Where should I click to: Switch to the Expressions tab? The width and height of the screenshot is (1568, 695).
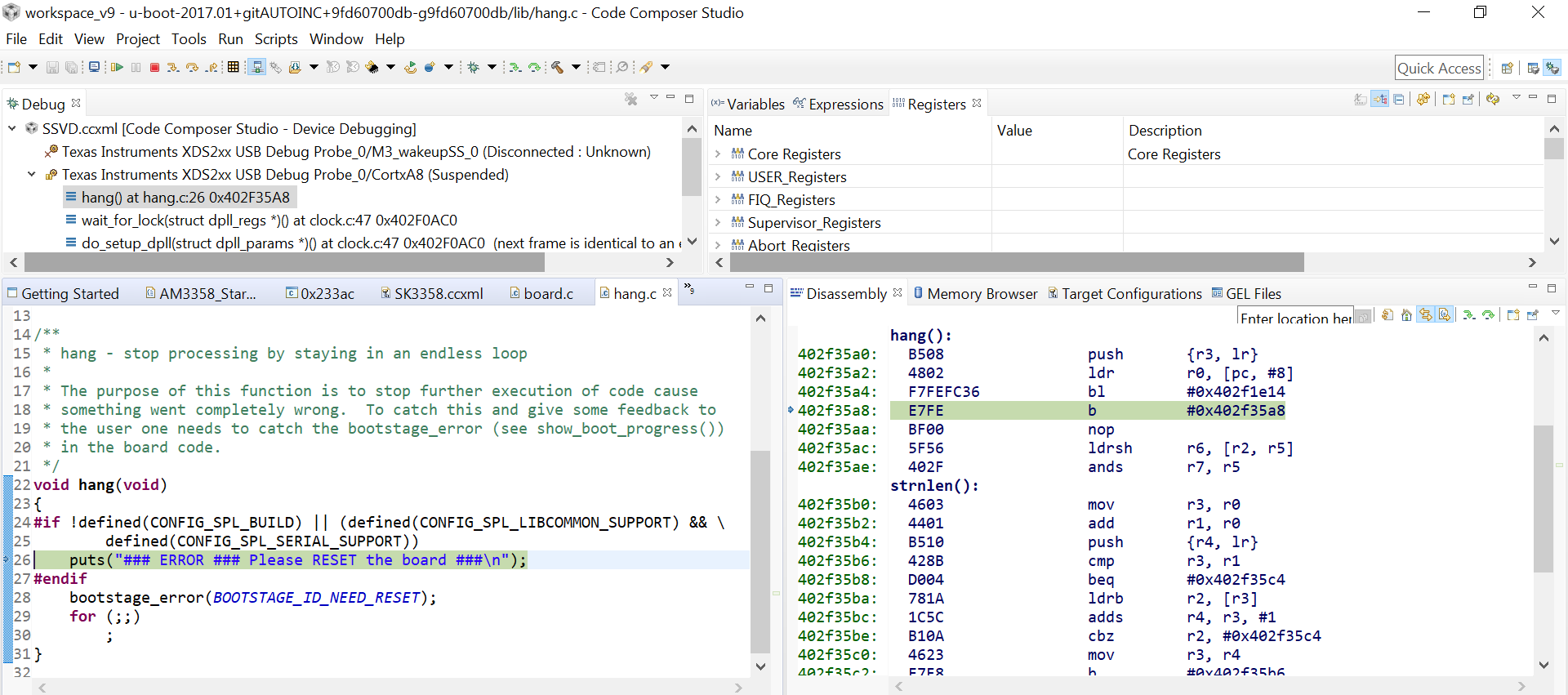pyautogui.click(x=839, y=104)
